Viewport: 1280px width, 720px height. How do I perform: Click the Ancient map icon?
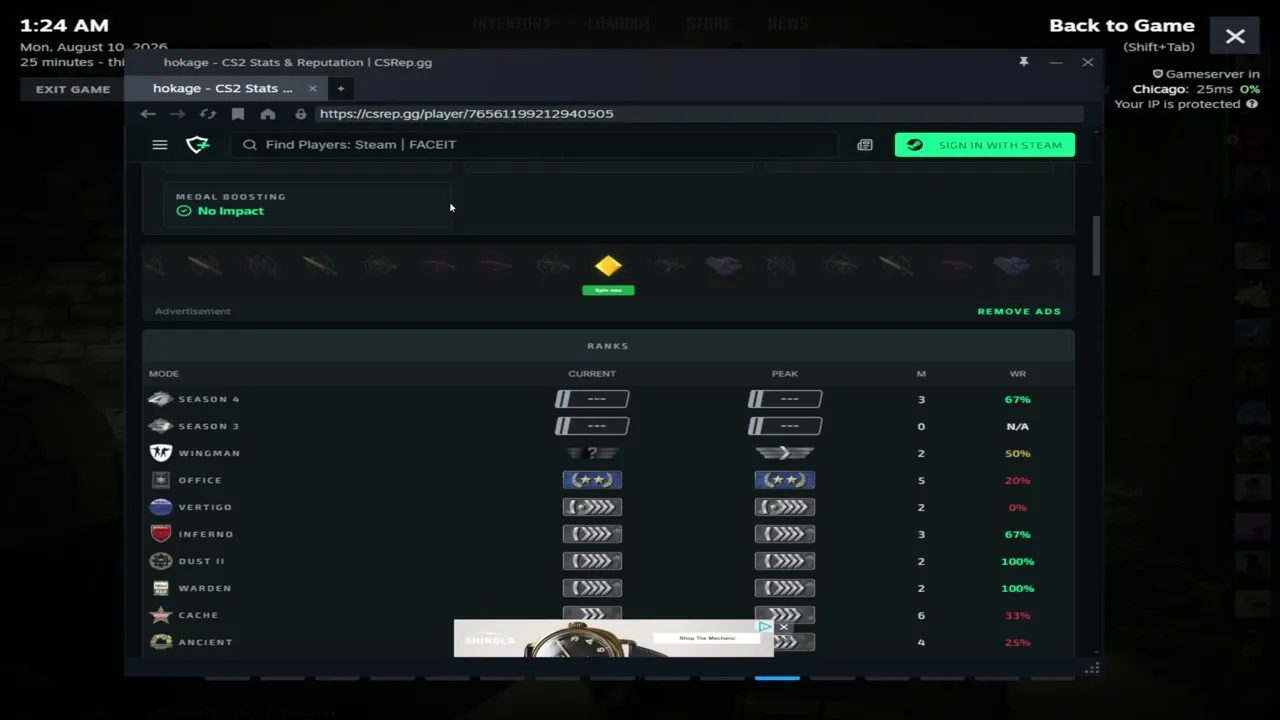tap(160, 642)
